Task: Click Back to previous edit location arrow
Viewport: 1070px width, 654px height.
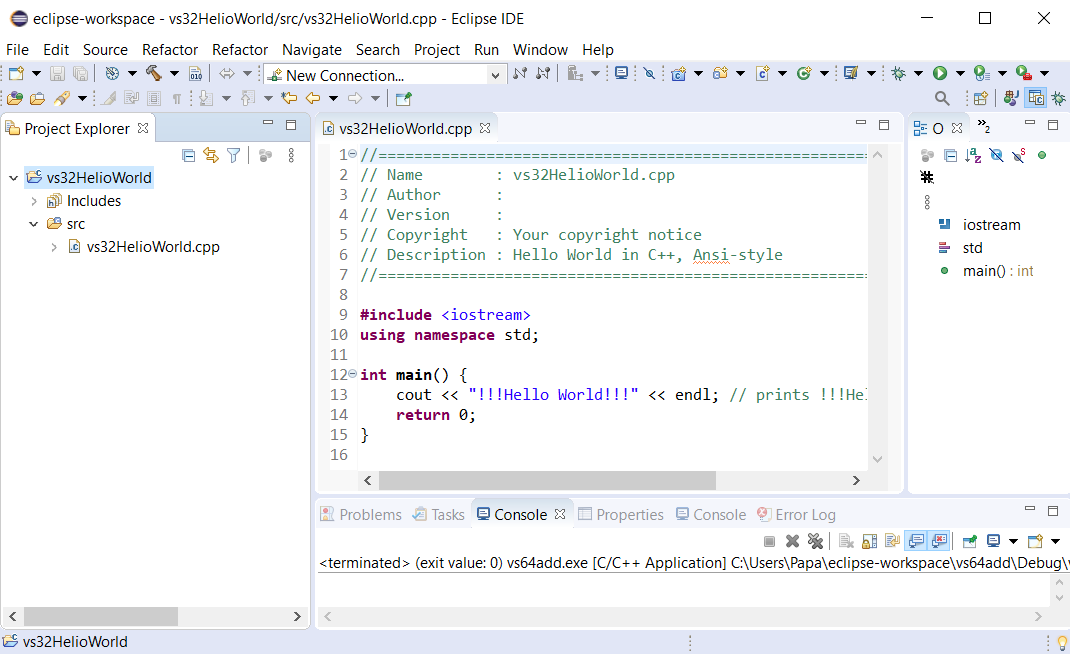Action: pos(313,98)
